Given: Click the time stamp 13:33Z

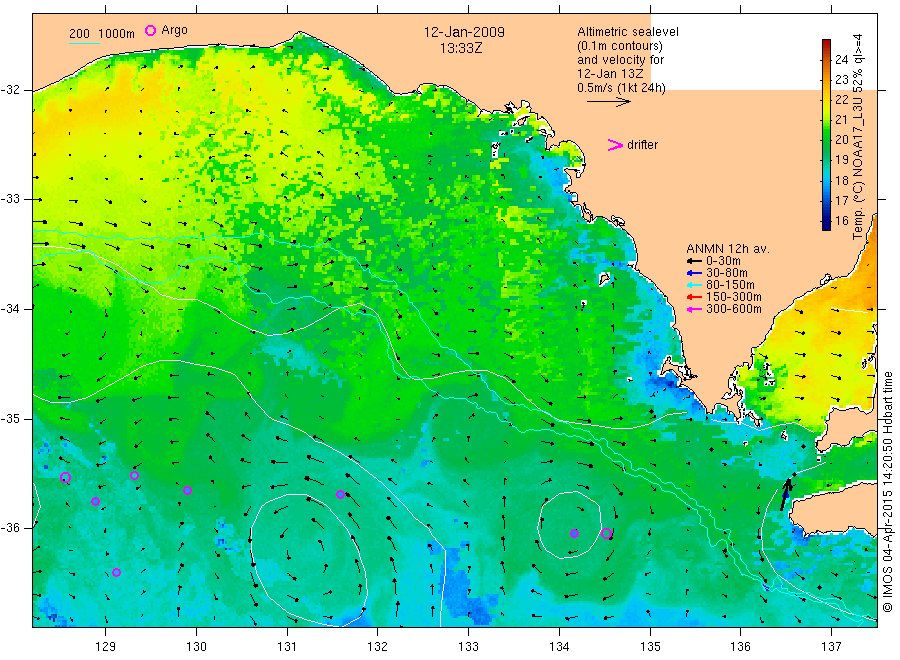Looking at the screenshot, I should 461,49.
